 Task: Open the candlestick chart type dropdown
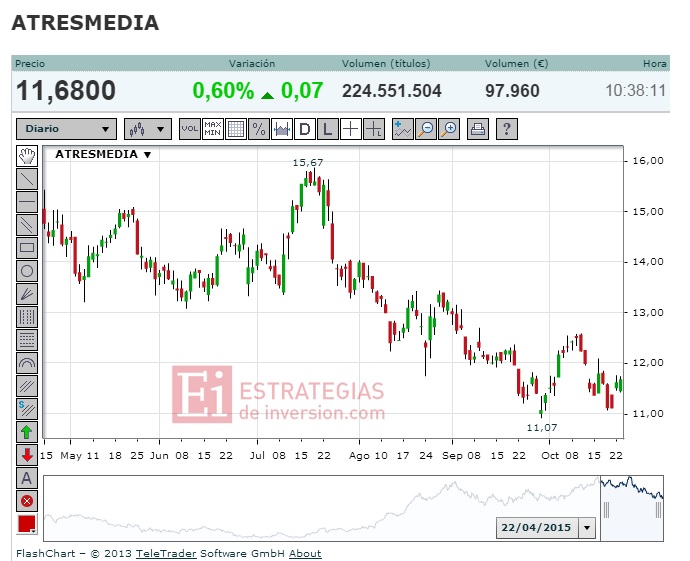point(148,129)
